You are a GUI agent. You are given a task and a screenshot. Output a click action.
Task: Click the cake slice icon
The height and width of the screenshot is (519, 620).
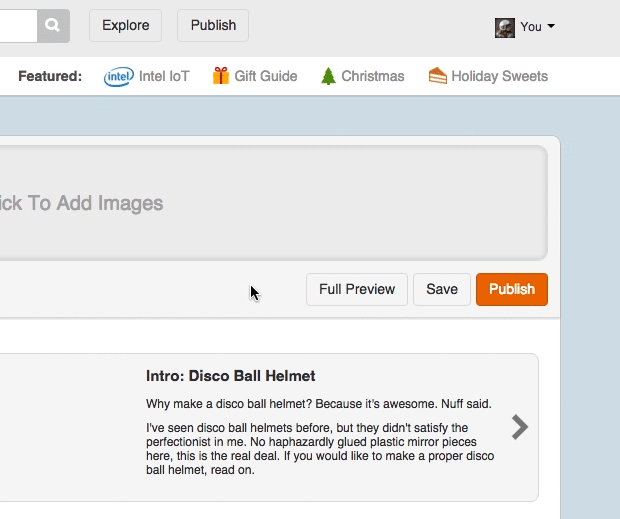(x=438, y=75)
